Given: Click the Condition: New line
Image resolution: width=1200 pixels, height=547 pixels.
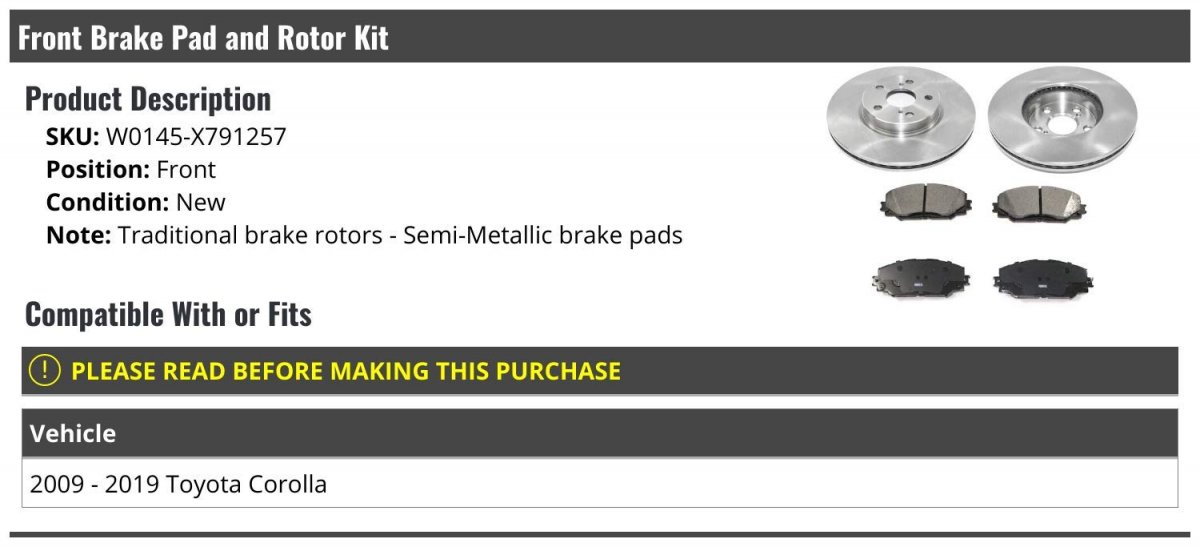Looking at the screenshot, I should tap(136, 203).
